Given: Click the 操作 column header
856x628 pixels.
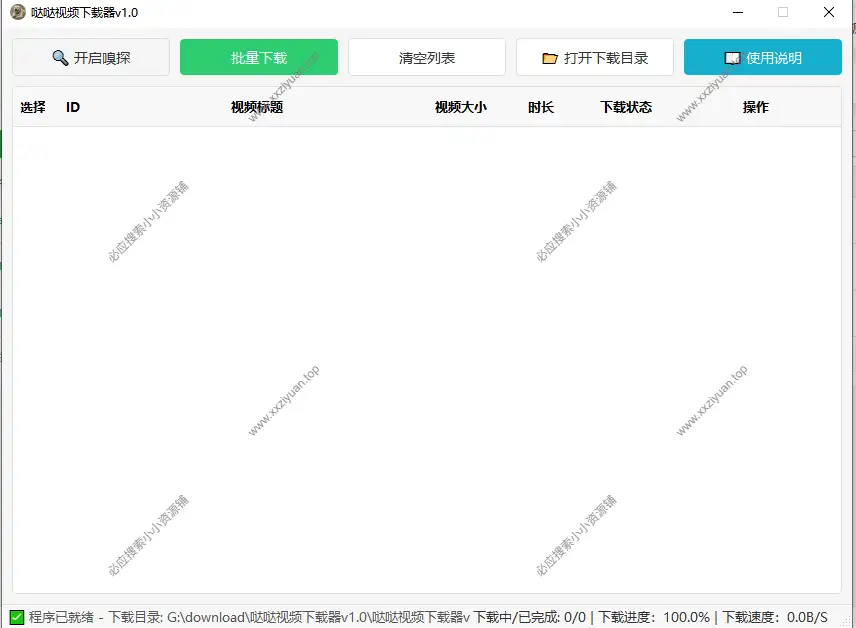Looking at the screenshot, I should point(755,107).
